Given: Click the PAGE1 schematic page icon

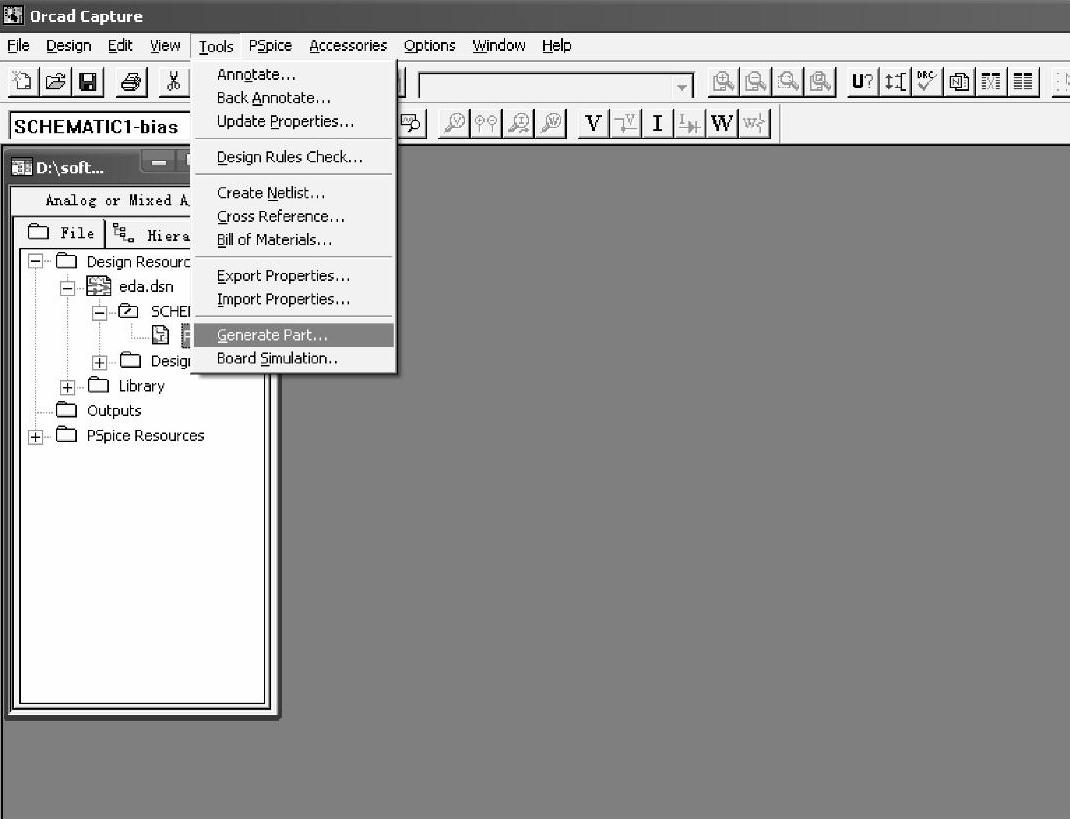Looking at the screenshot, I should tap(160, 335).
